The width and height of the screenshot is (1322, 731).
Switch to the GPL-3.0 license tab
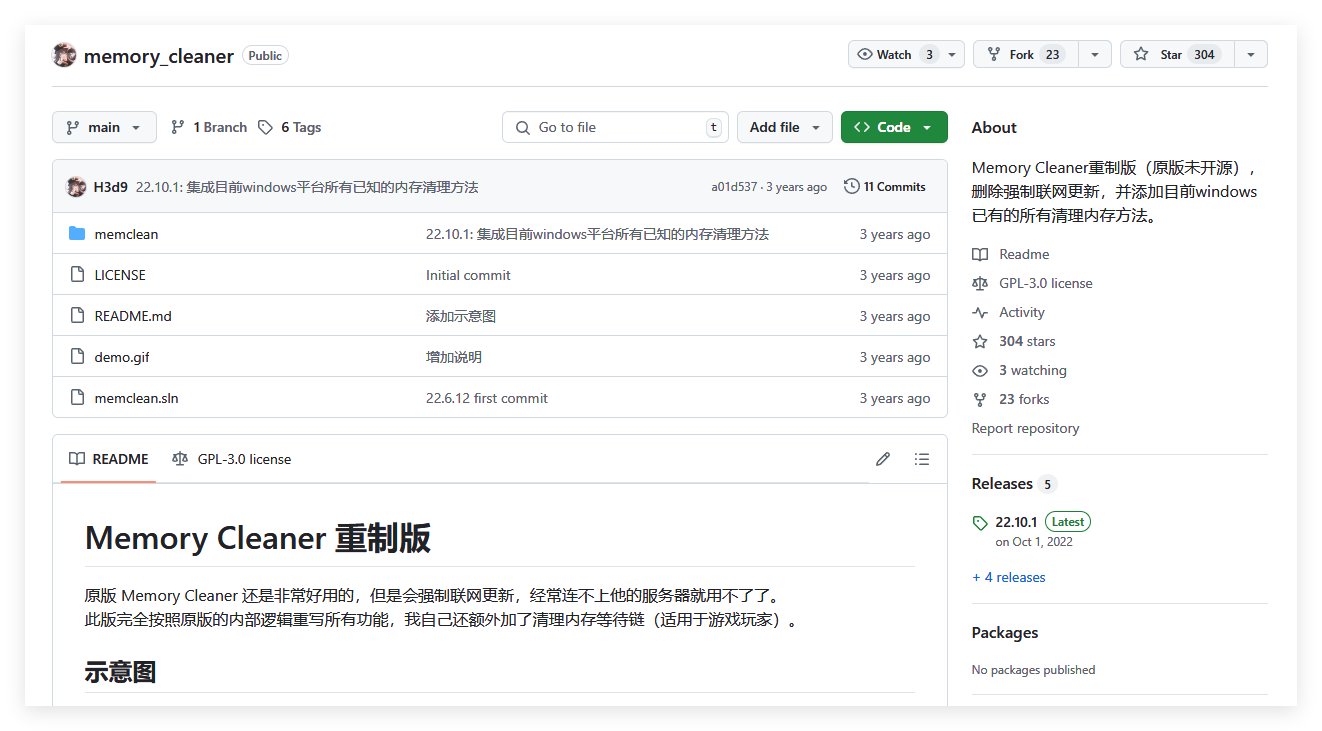pos(232,459)
